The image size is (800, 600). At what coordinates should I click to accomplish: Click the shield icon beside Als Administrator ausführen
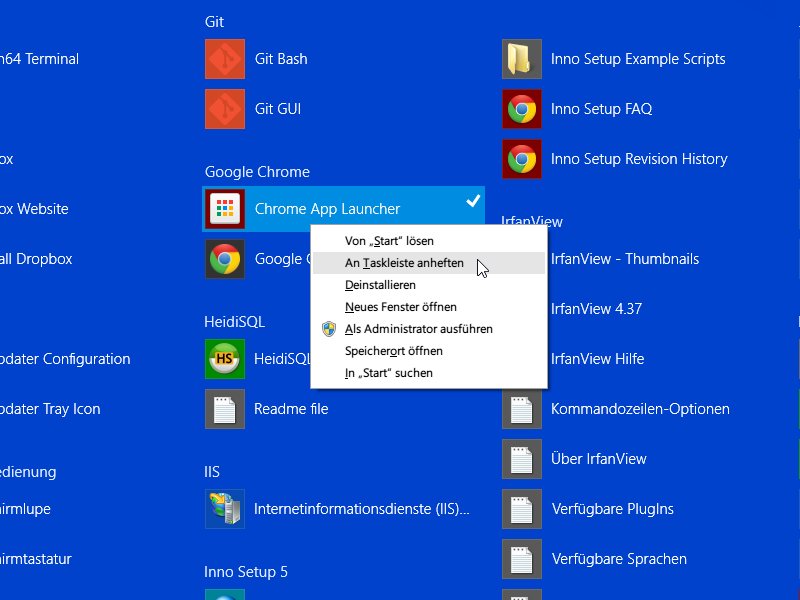pyautogui.click(x=329, y=329)
